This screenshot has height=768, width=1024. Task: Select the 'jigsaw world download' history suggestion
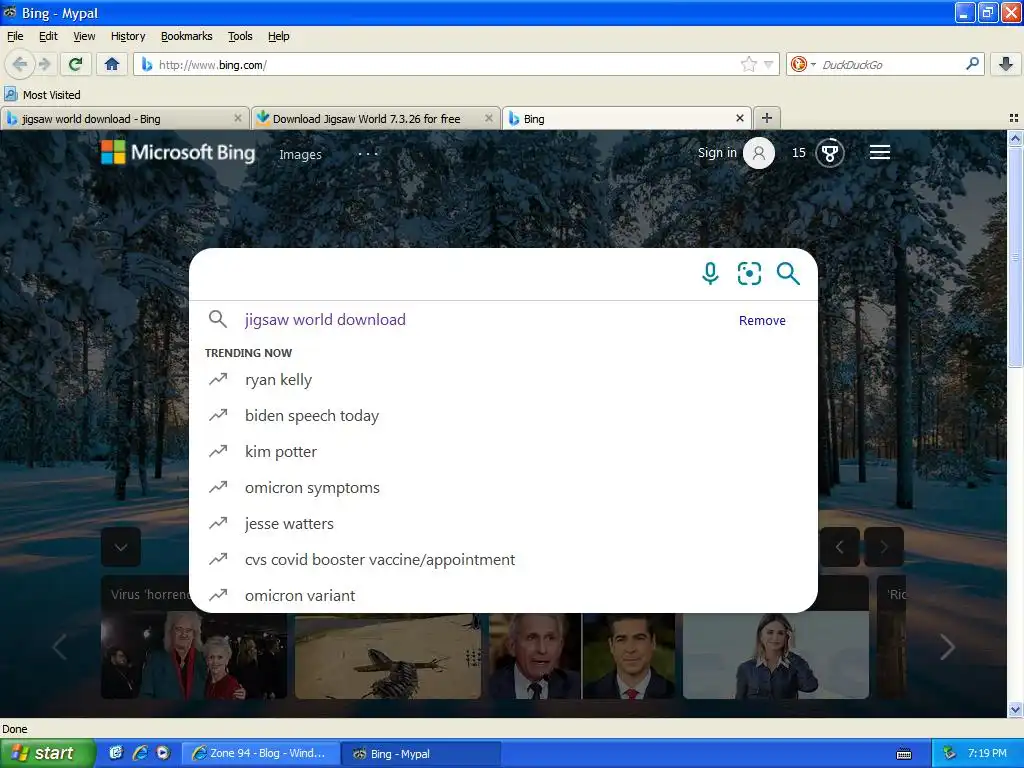[325, 319]
